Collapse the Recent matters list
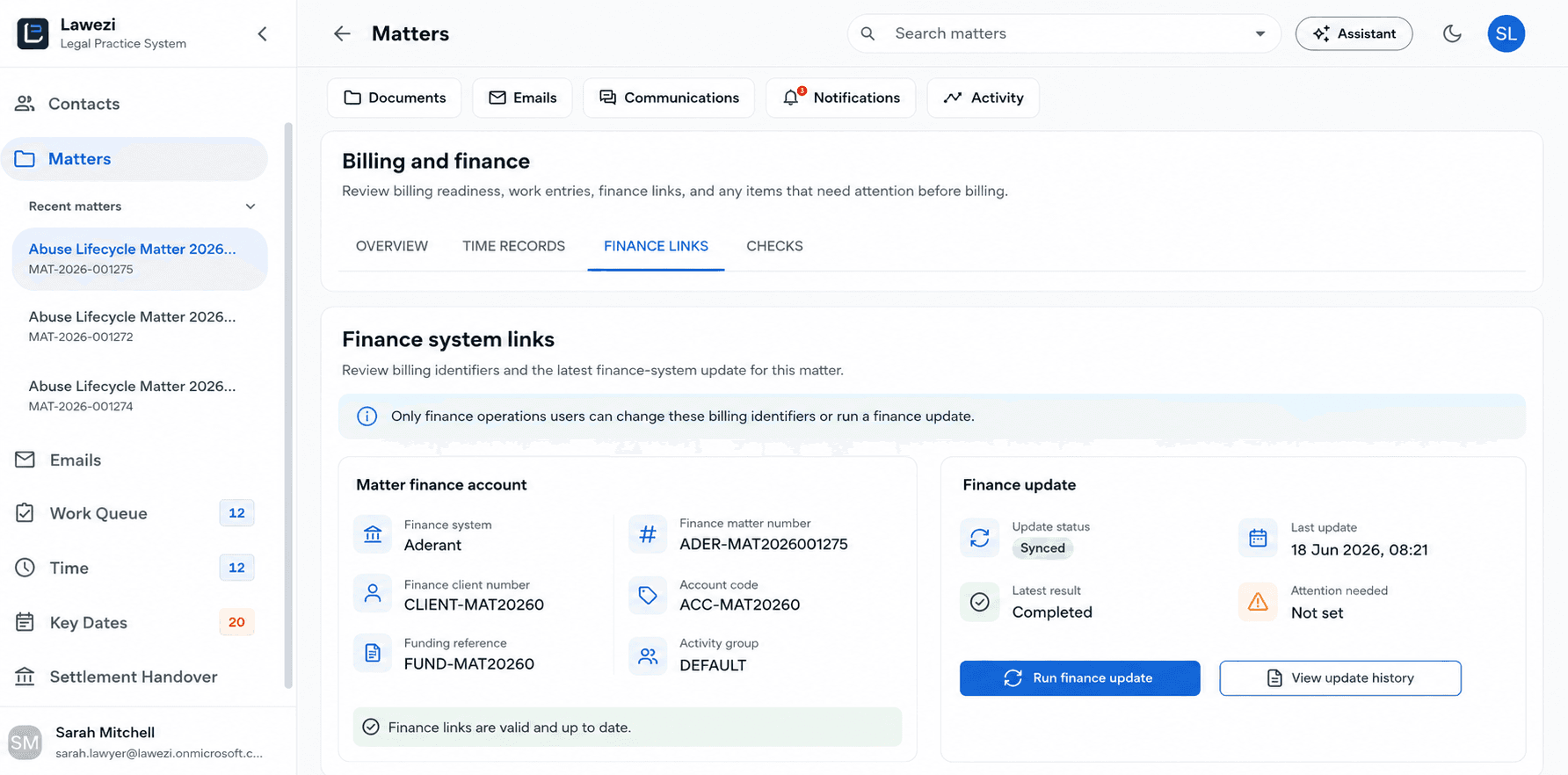1568x775 pixels. (250, 206)
